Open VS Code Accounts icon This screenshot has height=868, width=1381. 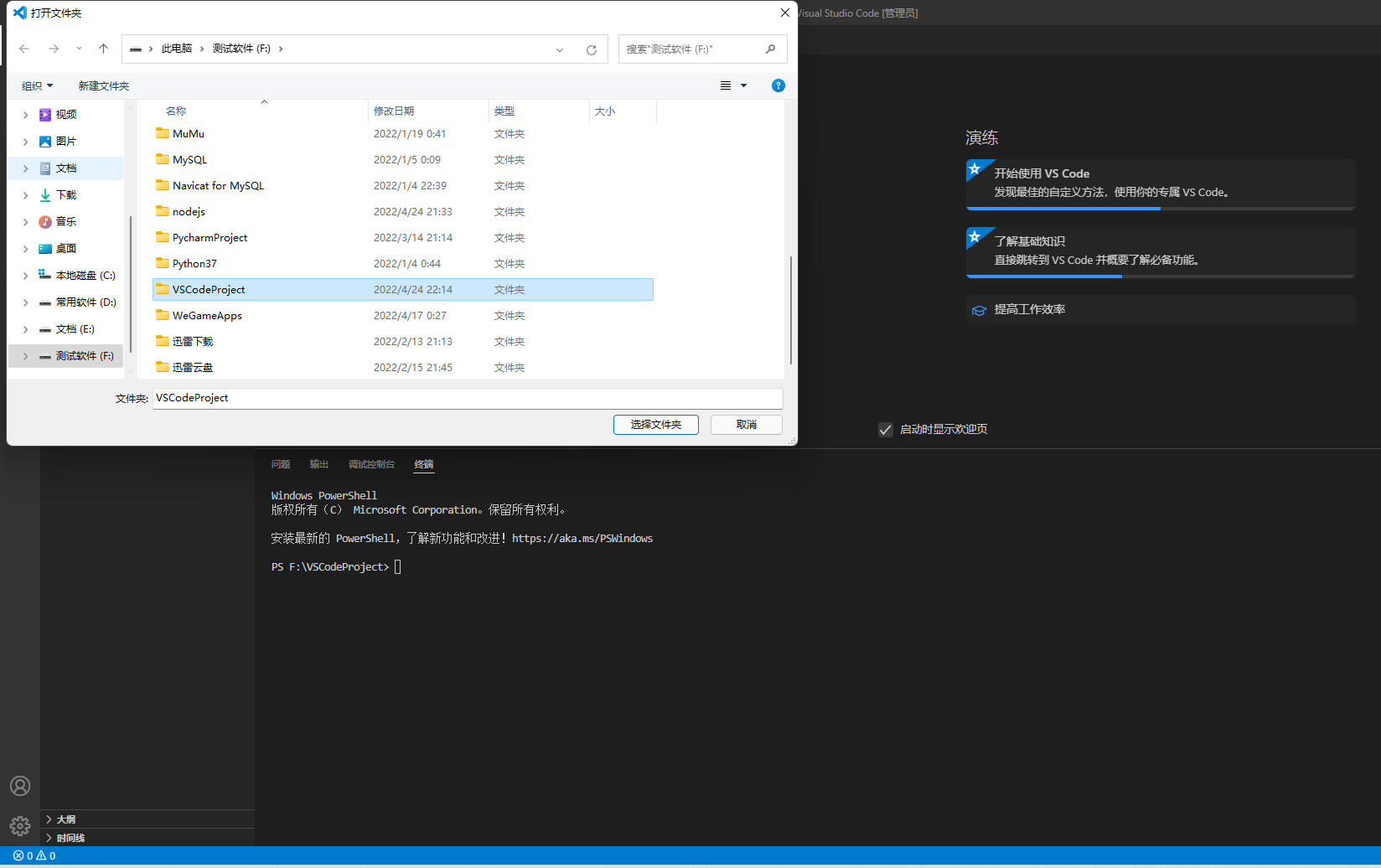(20, 786)
